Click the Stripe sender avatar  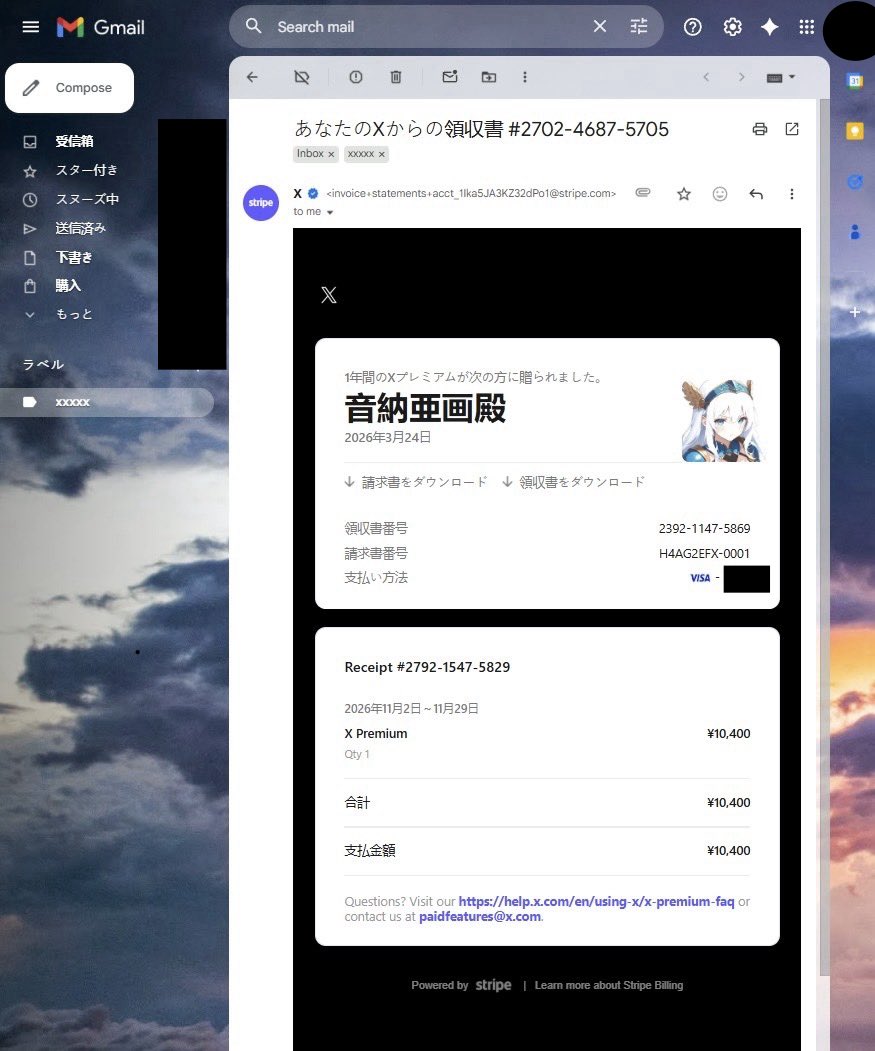coord(261,202)
